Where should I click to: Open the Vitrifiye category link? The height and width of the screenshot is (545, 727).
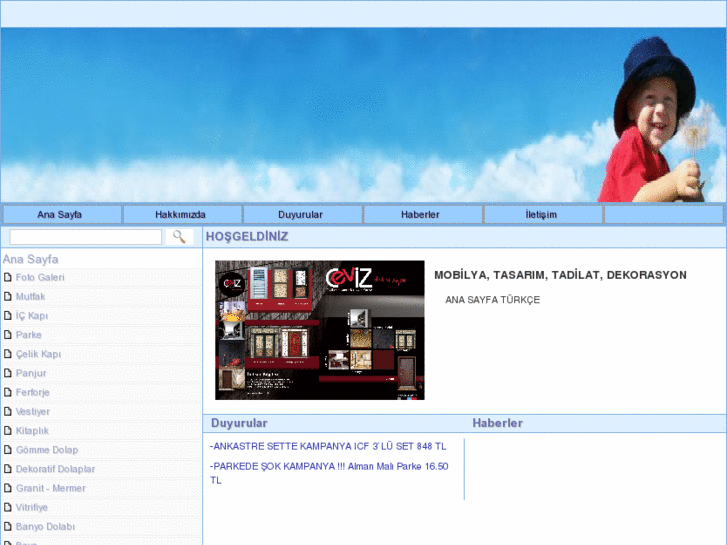coord(32,507)
